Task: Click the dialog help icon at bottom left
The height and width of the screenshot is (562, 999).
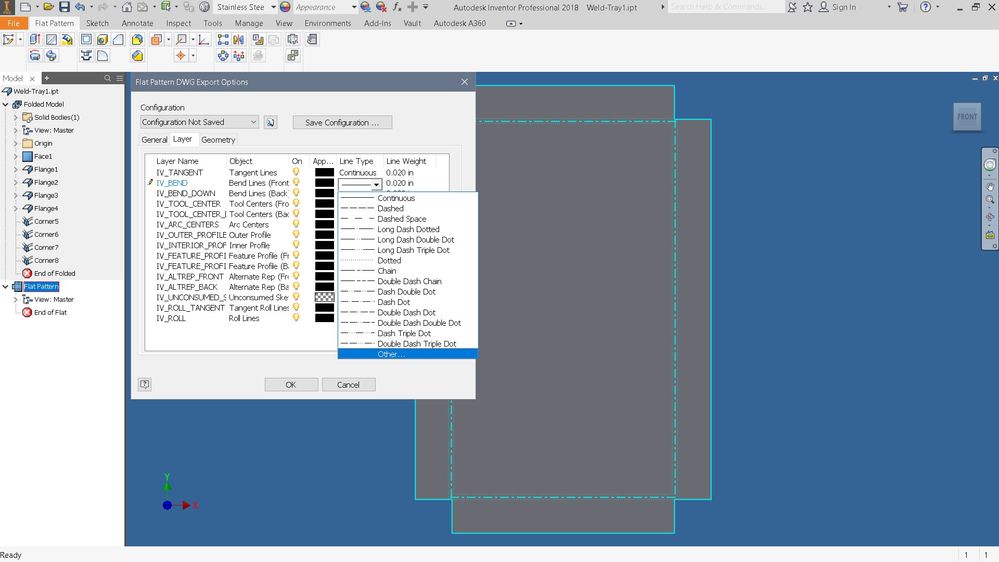Action: pos(145,384)
